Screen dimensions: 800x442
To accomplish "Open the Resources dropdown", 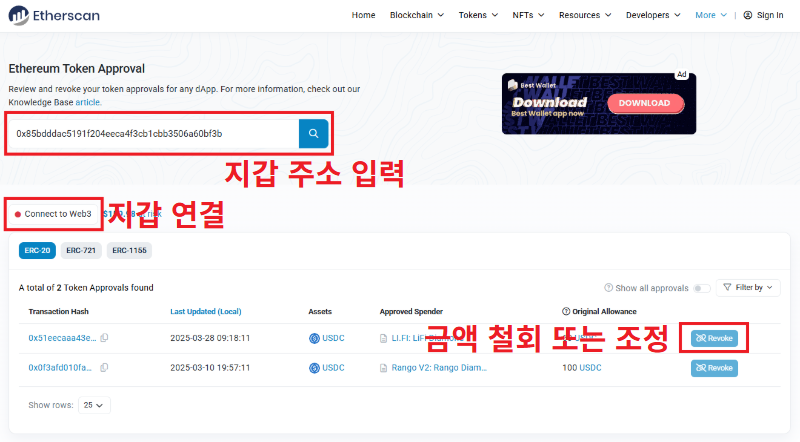I will [585, 15].
